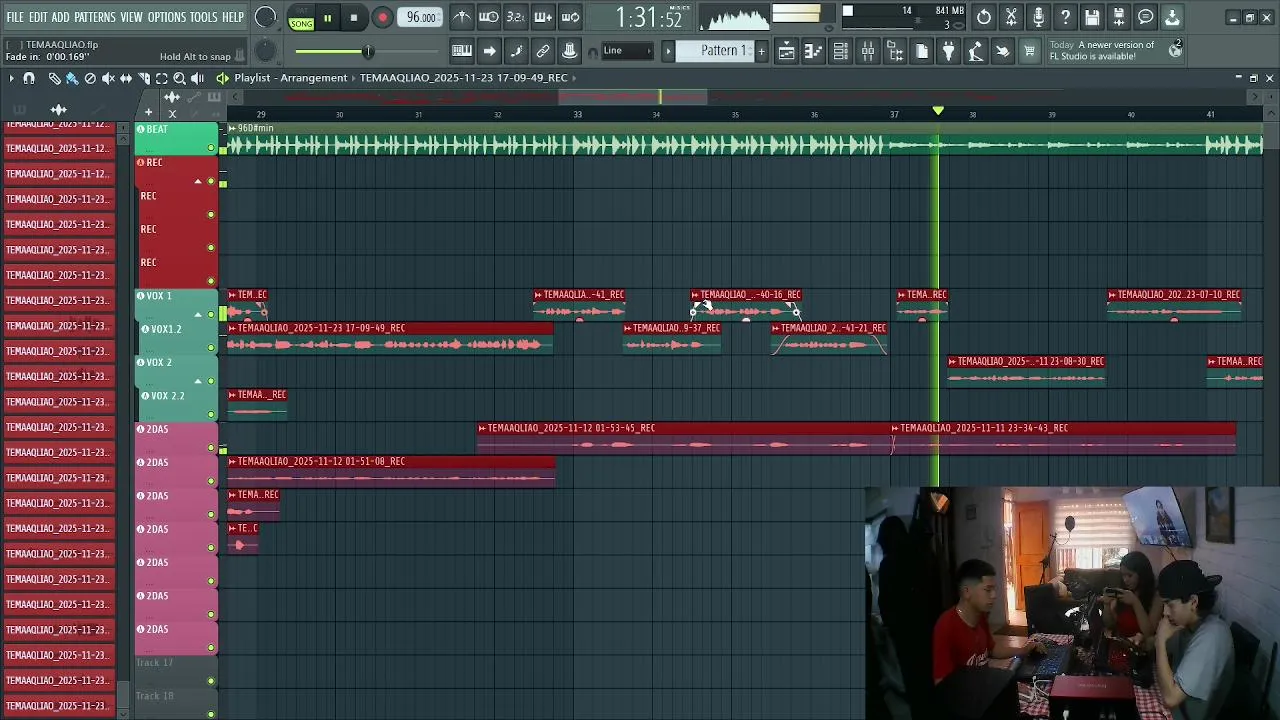This screenshot has height=720, width=1280.
Task: Expand the pattern selector left arrow
Action: point(668,51)
